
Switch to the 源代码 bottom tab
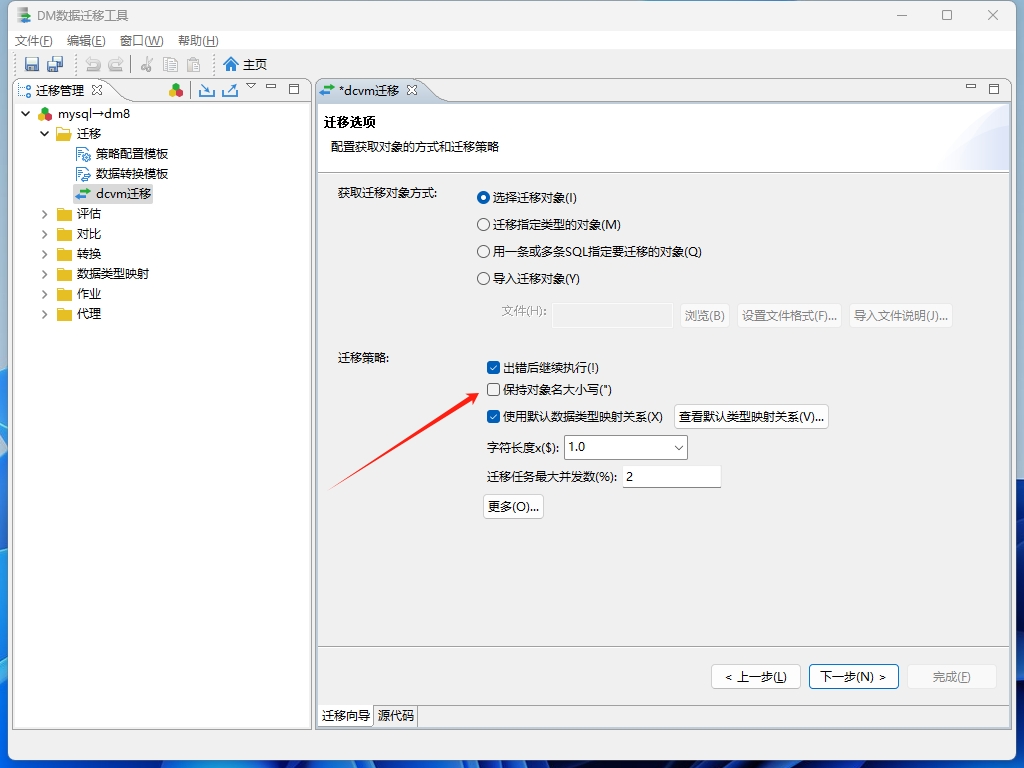(396, 716)
